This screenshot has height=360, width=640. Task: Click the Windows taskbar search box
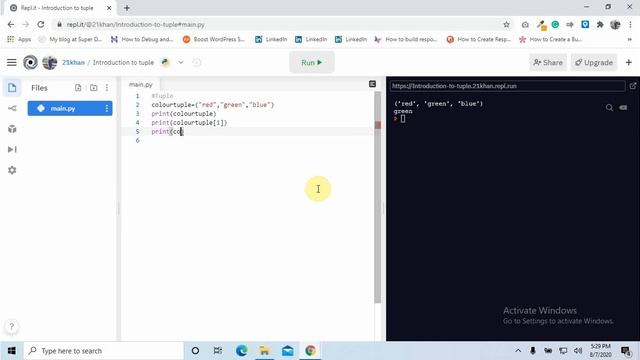103,351
